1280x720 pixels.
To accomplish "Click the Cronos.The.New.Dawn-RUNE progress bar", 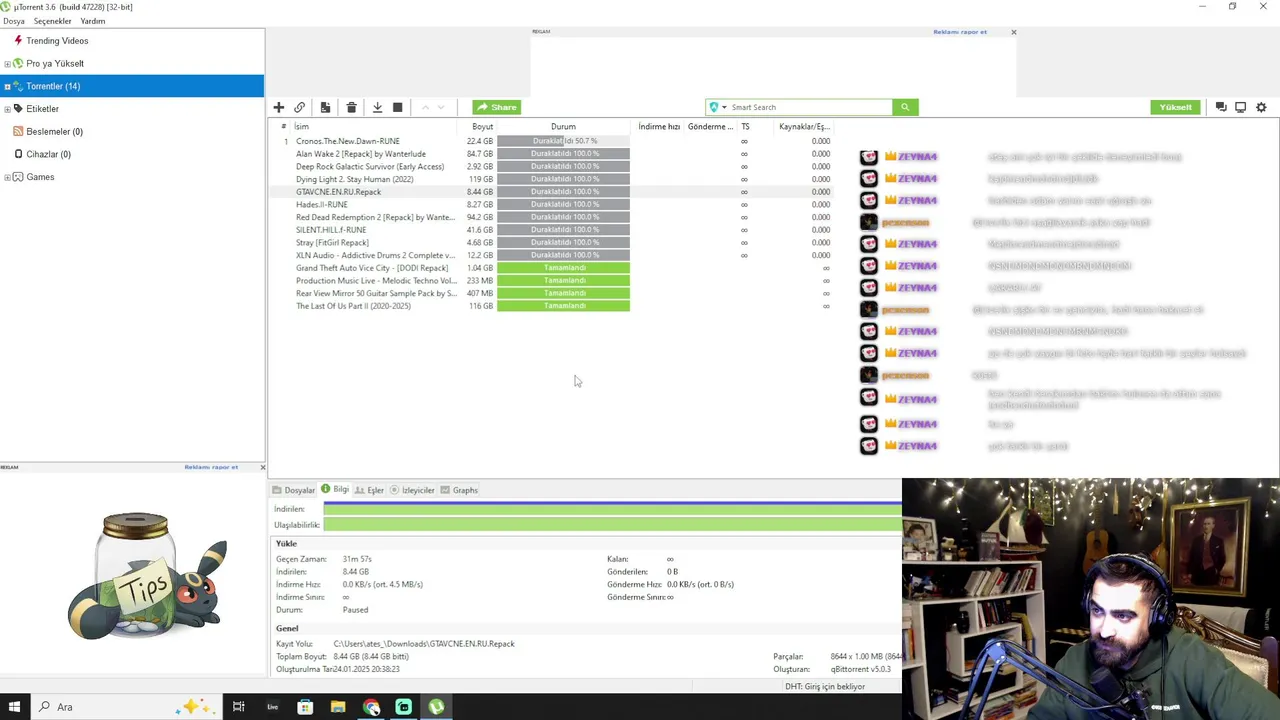I will coord(563,141).
